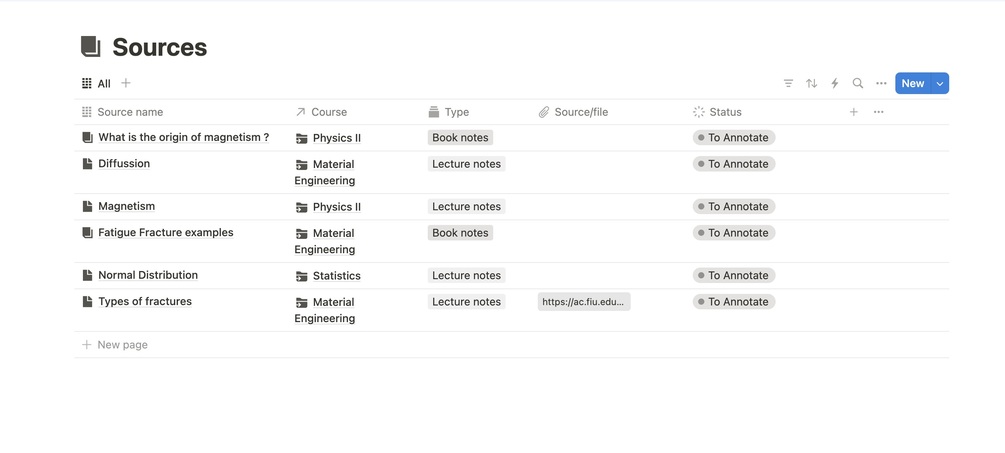Open the ac.fiu.edu source link
Screen dimensions: 1005x453
tap(584, 302)
